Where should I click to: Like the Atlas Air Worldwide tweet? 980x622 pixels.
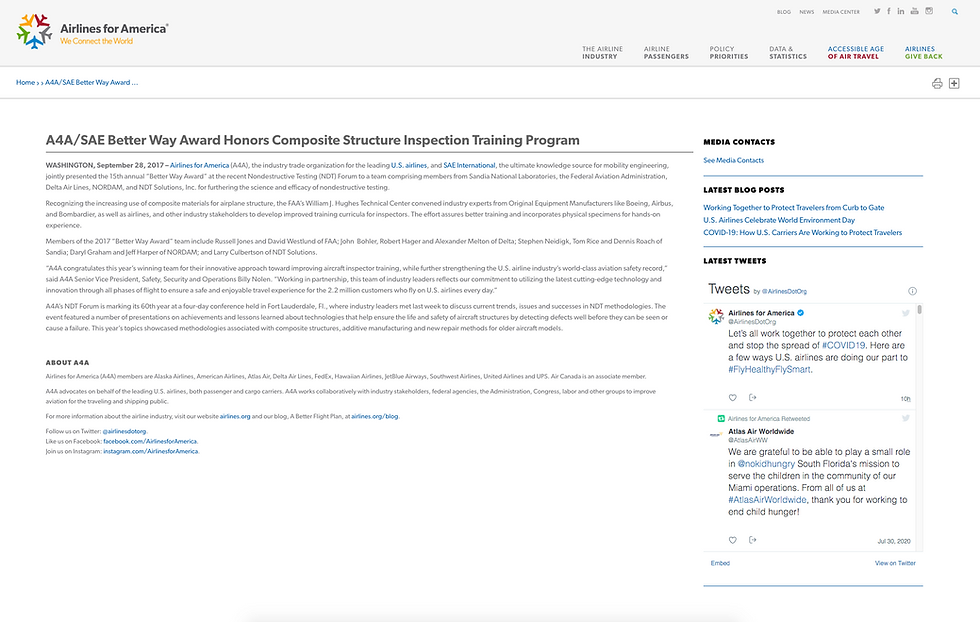click(x=732, y=540)
